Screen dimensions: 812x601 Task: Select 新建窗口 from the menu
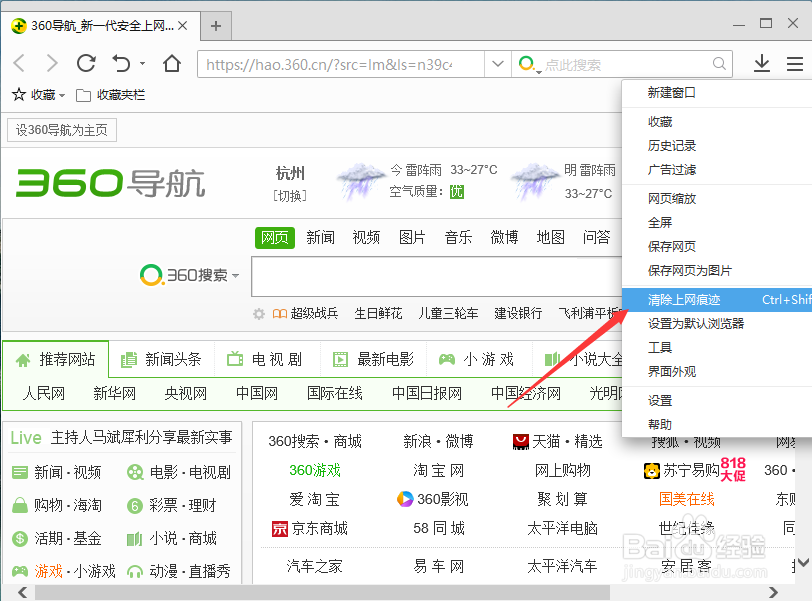point(671,93)
